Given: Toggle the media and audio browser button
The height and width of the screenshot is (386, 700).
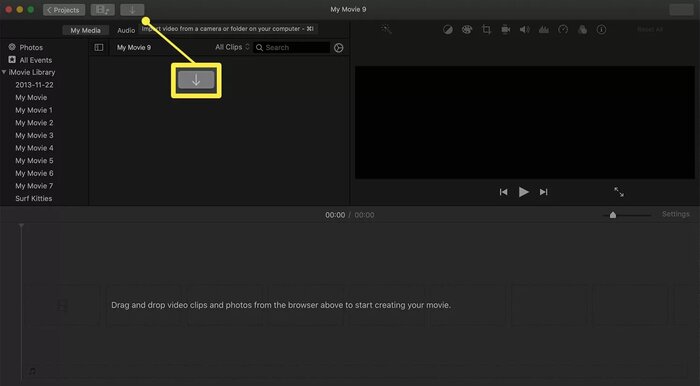Looking at the screenshot, I should [103, 10].
